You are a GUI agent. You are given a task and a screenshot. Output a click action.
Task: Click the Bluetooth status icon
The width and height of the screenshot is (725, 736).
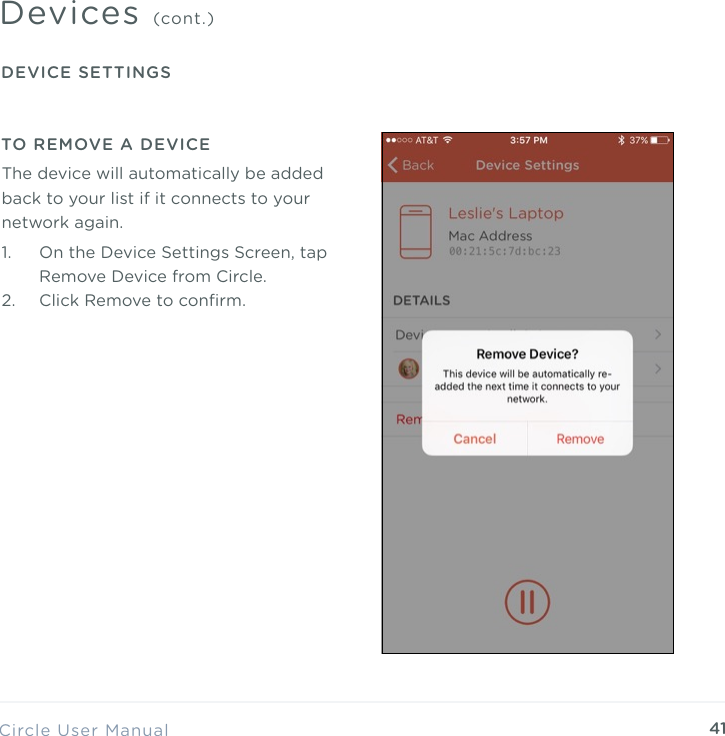621,140
